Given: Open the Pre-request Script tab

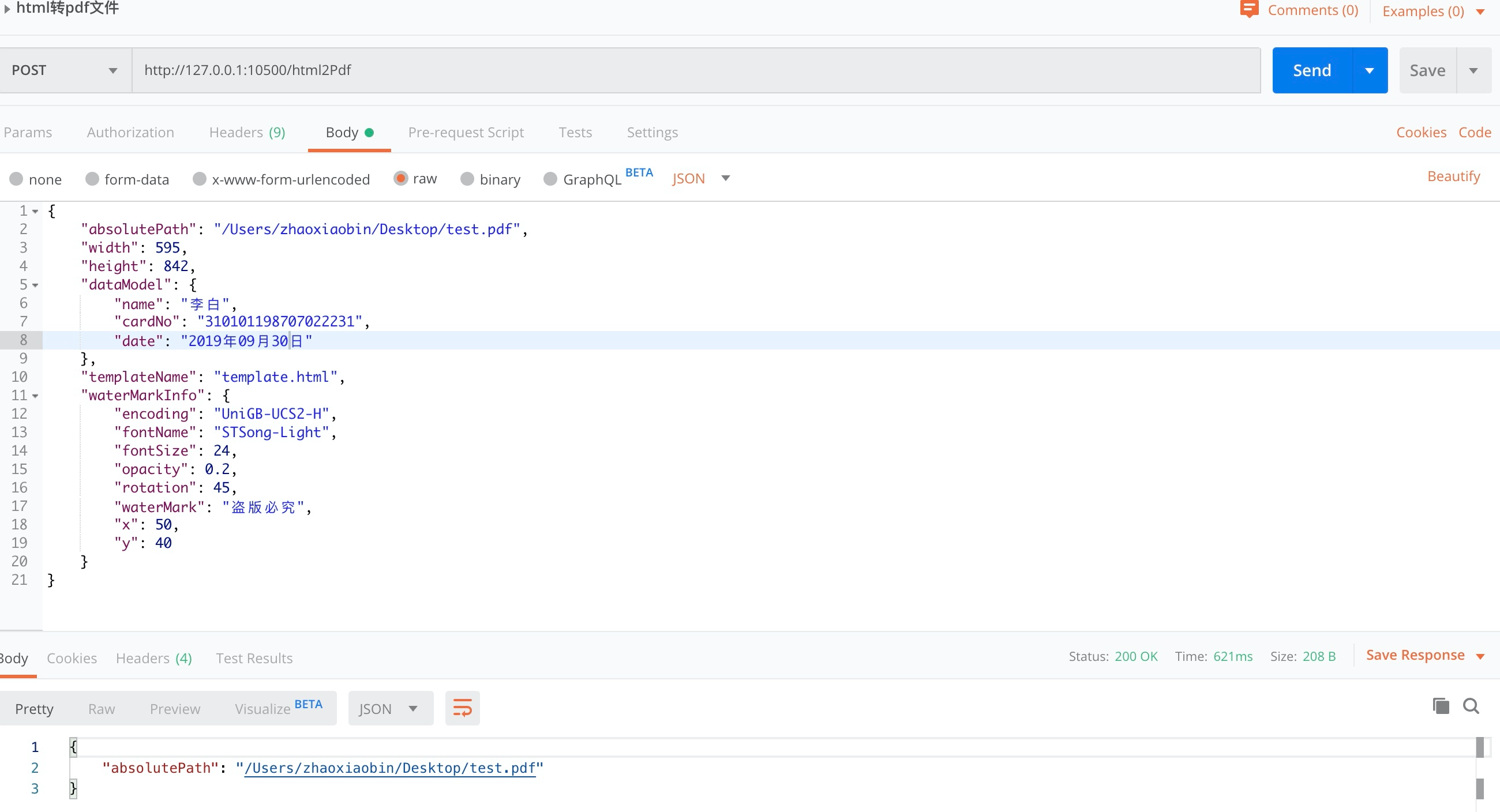Looking at the screenshot, I should point(466,132).
